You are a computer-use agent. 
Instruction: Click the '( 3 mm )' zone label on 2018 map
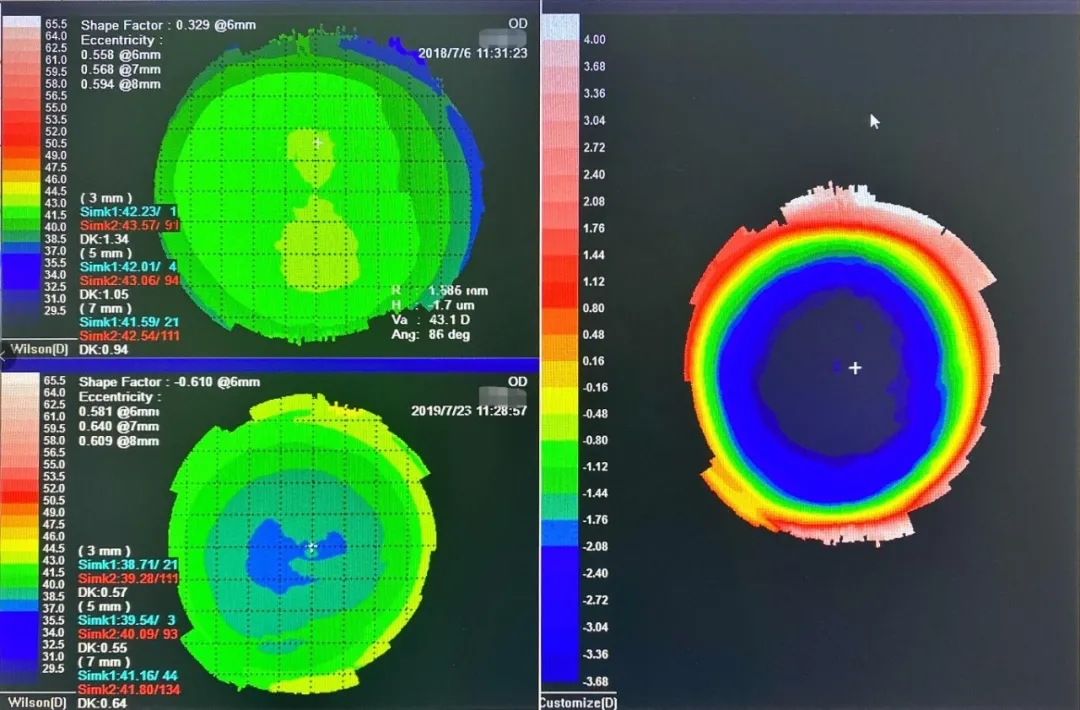[x=106, y=198]
